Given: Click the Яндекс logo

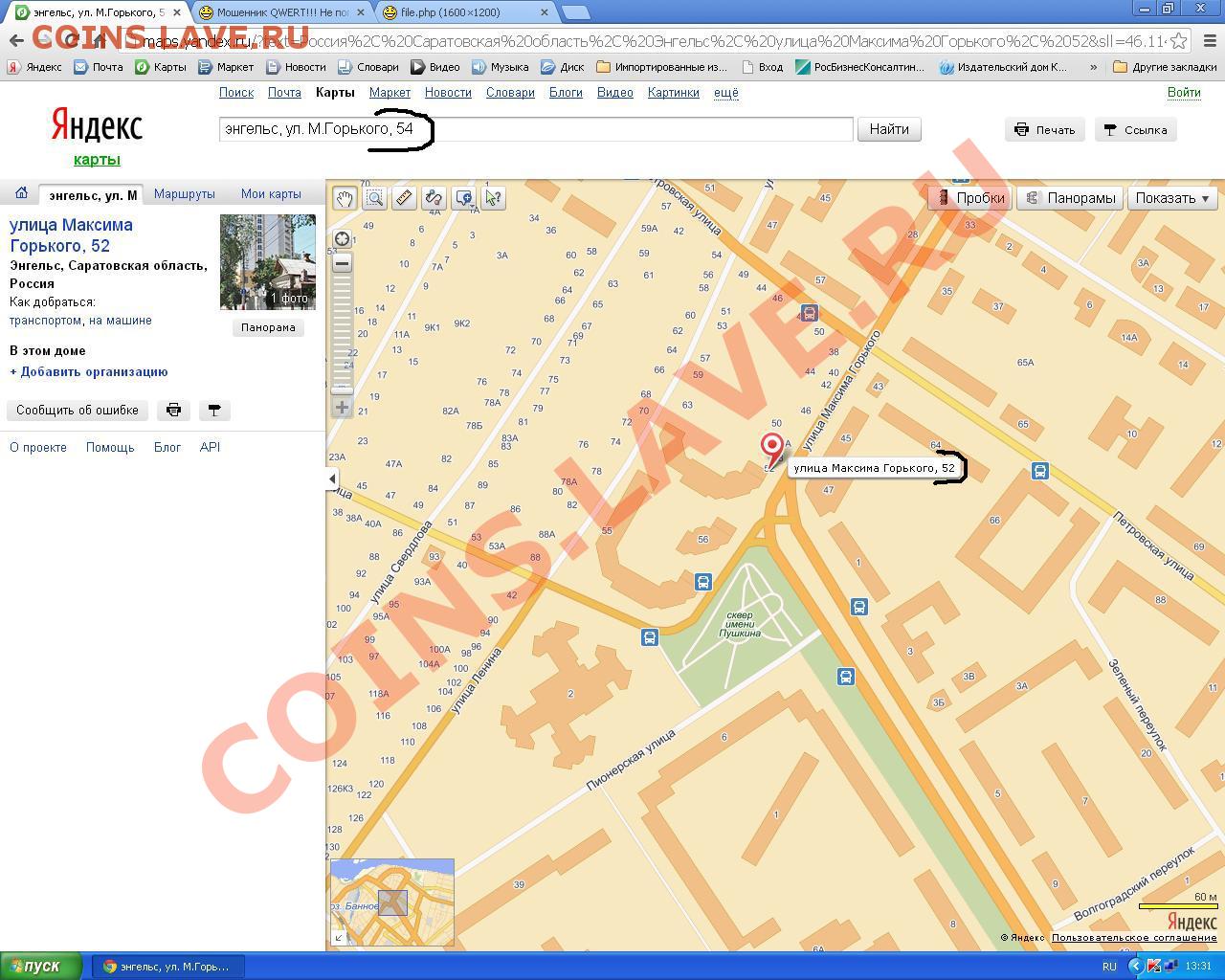Looking at the screenshot, I should coord(97,125).
